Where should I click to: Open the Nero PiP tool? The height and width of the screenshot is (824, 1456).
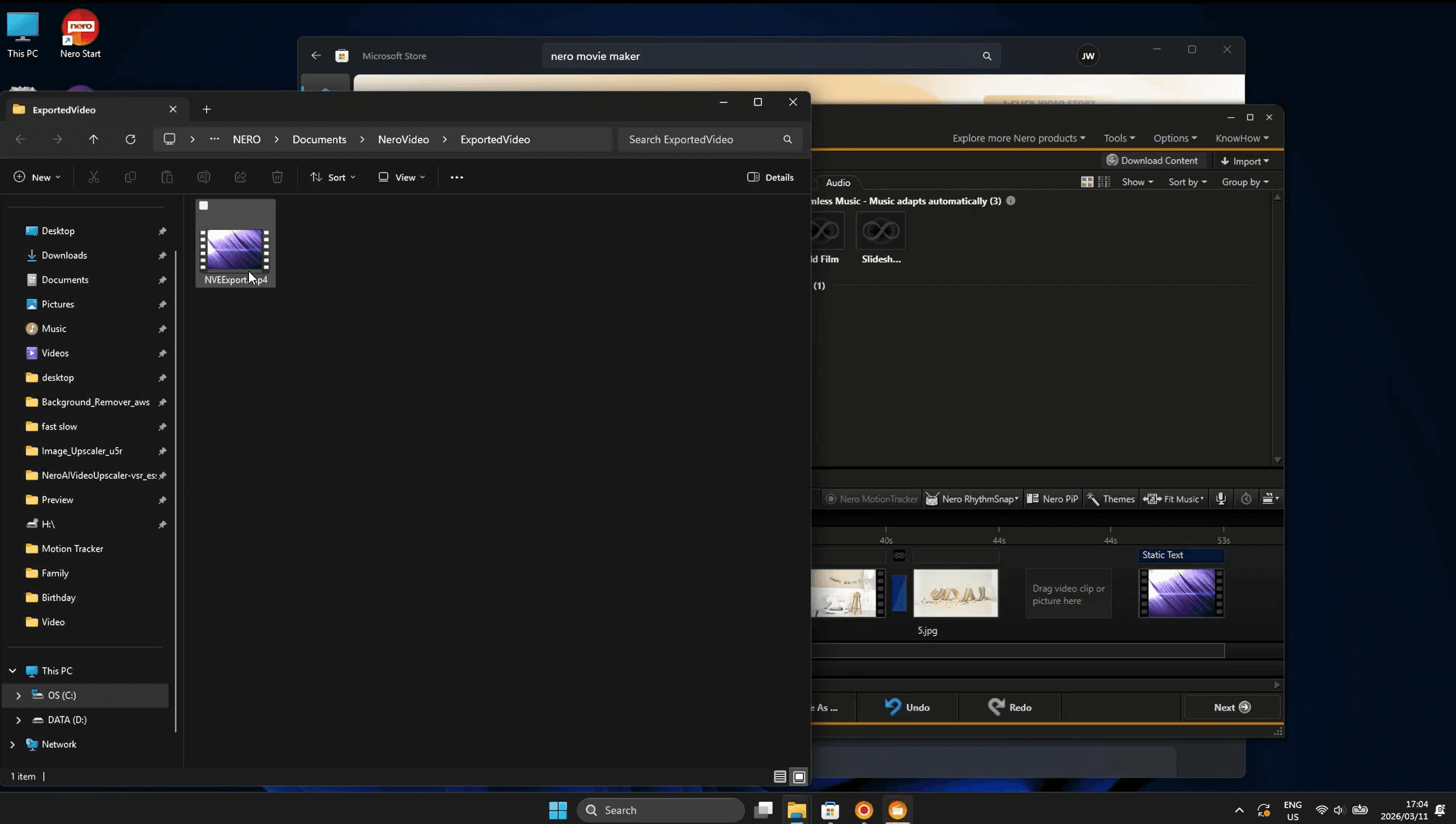click(1052, 499)
